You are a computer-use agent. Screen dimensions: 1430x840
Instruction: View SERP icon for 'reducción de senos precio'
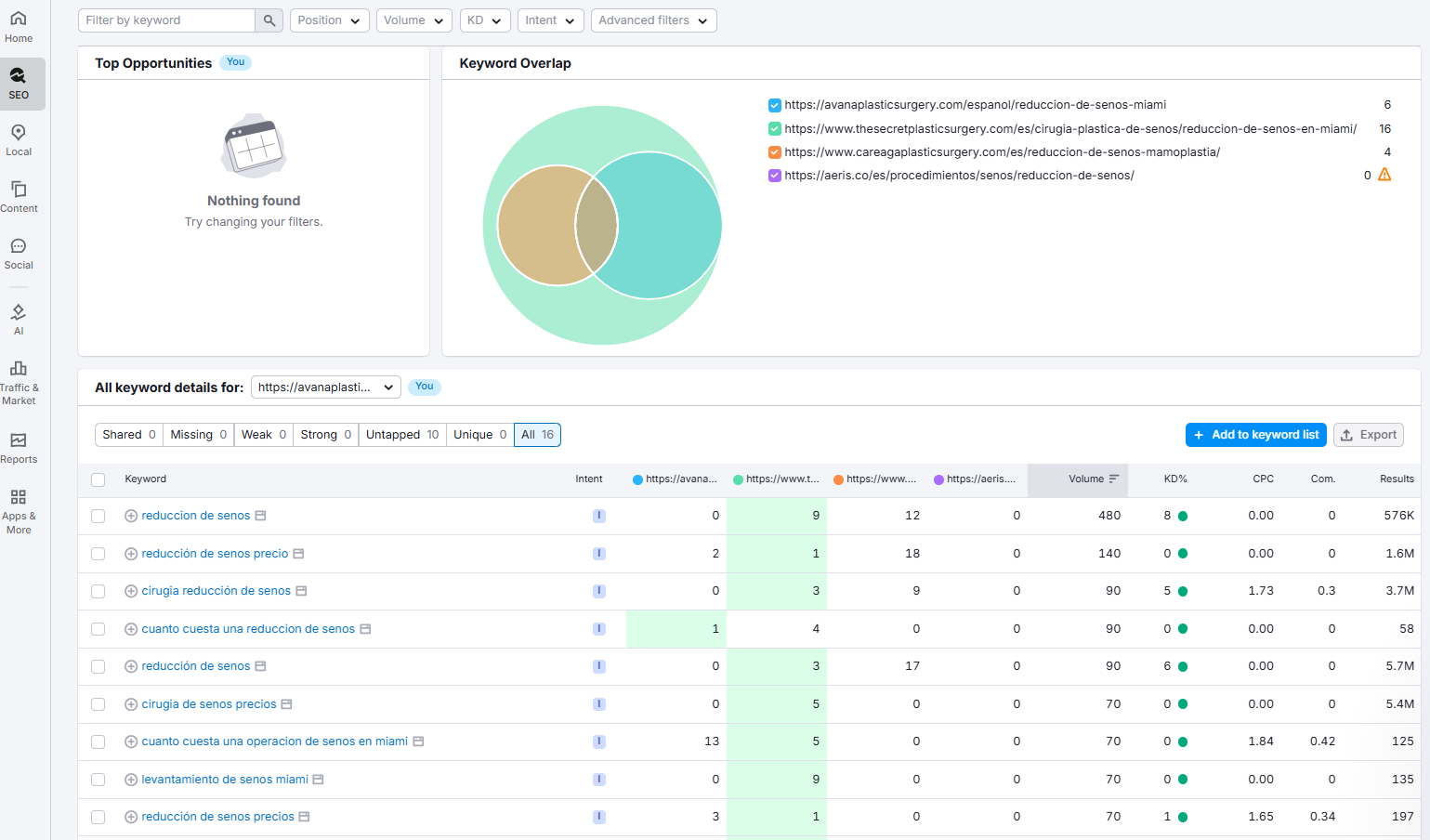298,554
